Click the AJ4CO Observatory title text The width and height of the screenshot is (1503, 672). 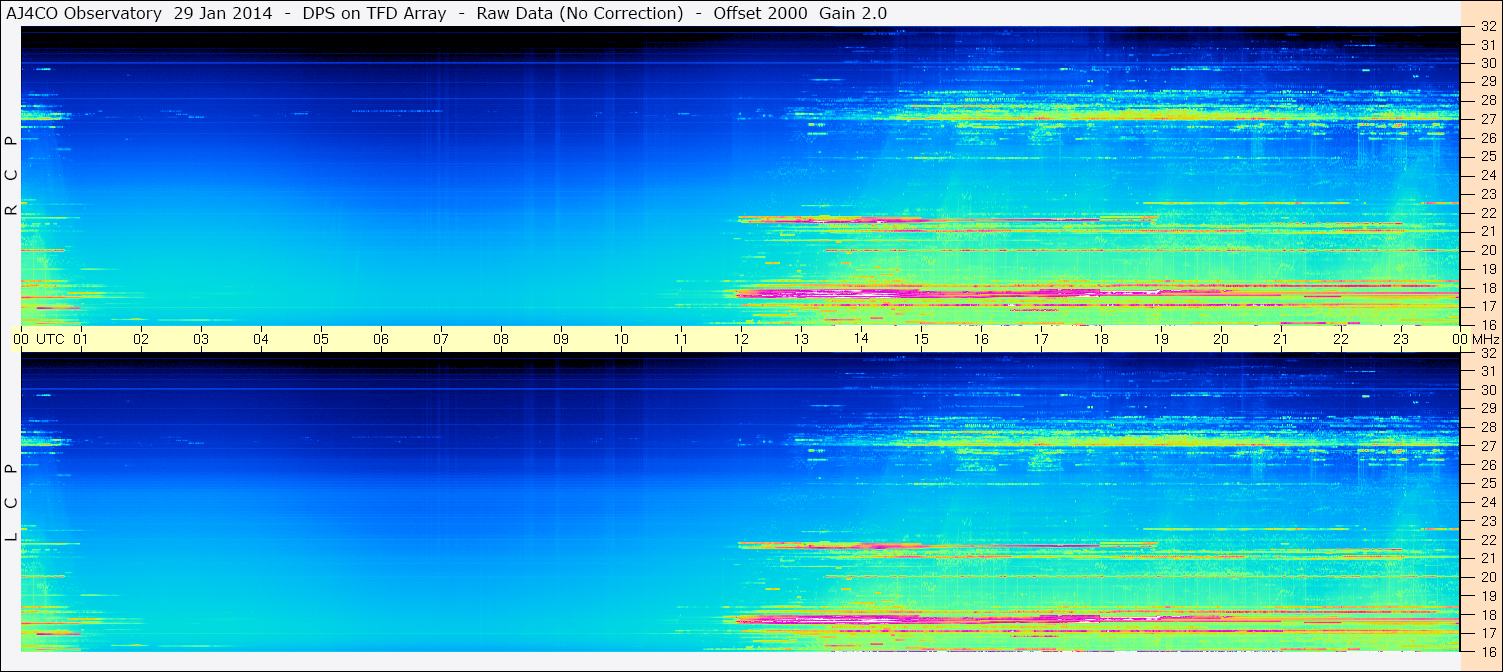[82, 13]
